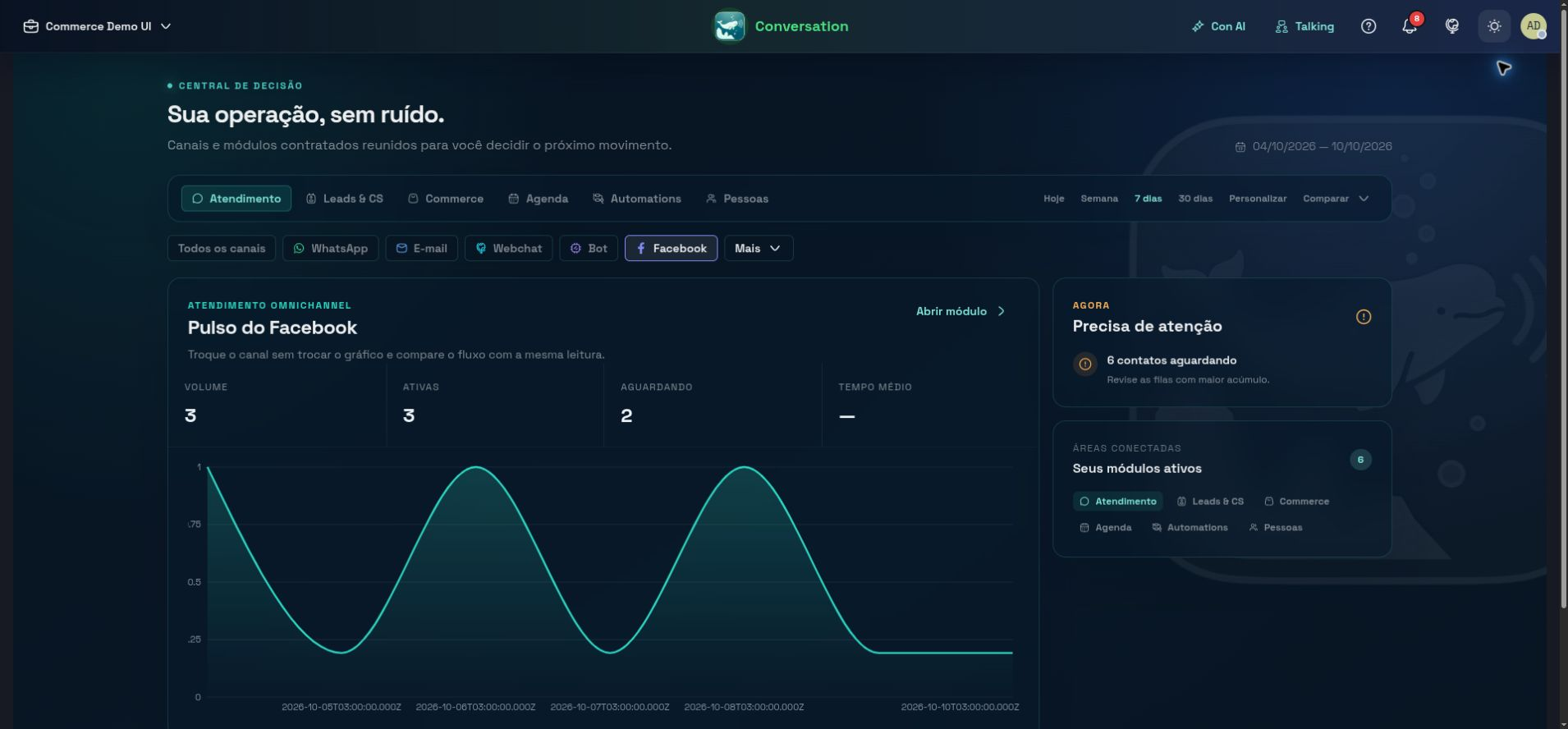
Task: Select the 7 dias period filter
Action: coord(1148,199)
